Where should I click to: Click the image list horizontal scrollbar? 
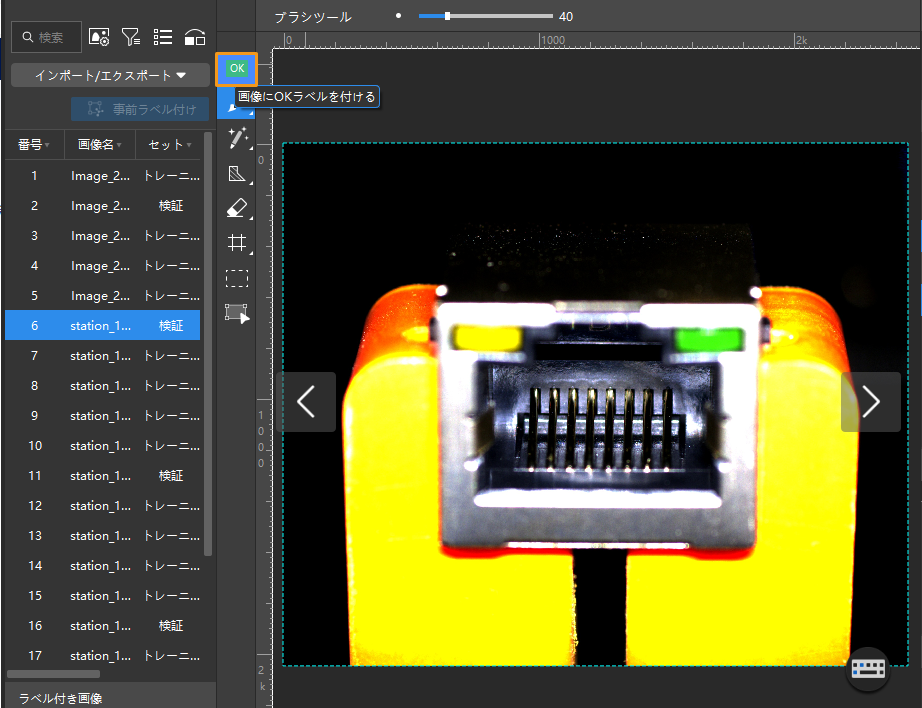click(54, 674)
